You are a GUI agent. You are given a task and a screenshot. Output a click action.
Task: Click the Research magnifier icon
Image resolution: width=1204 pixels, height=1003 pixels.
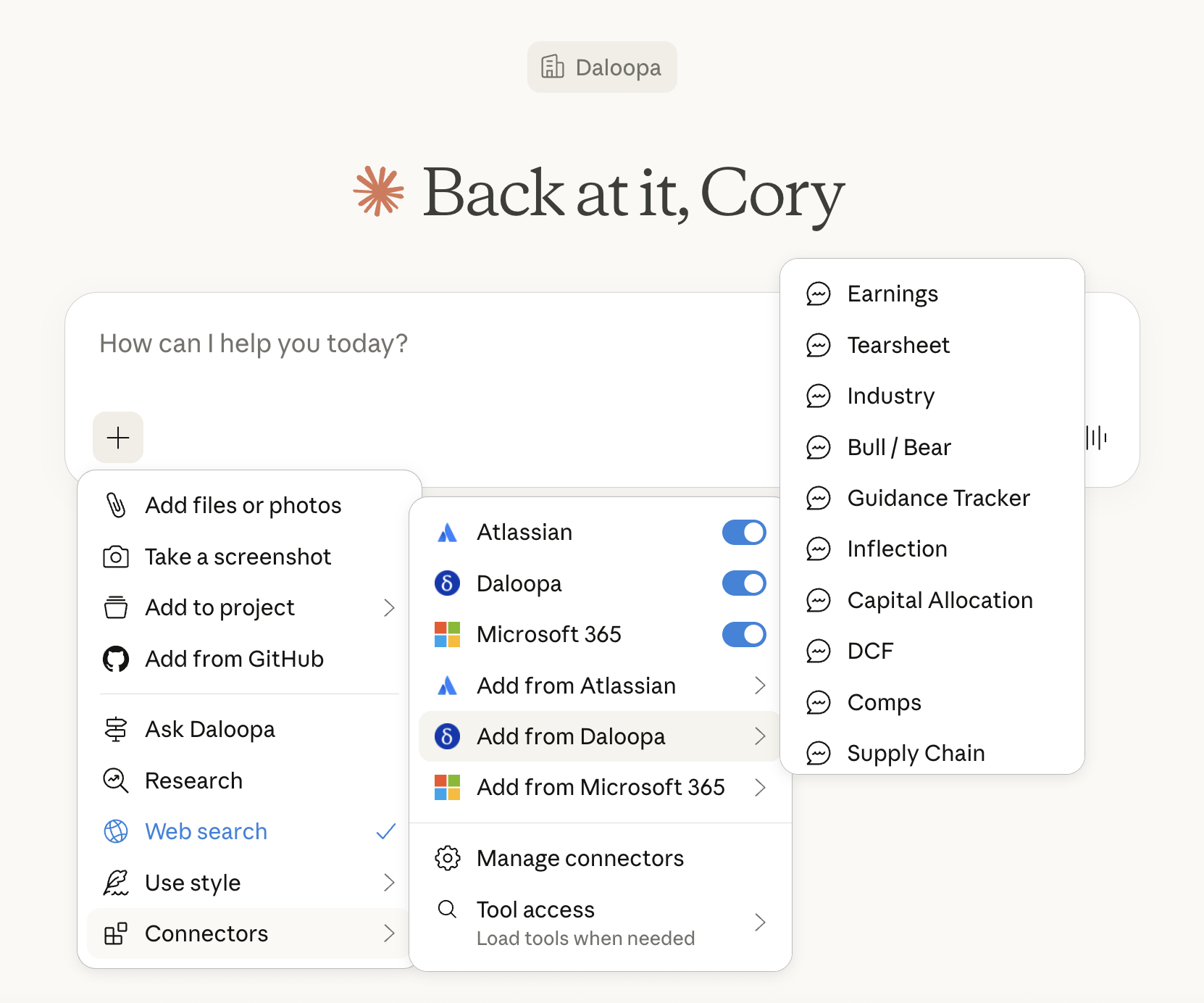coord(116,781)
